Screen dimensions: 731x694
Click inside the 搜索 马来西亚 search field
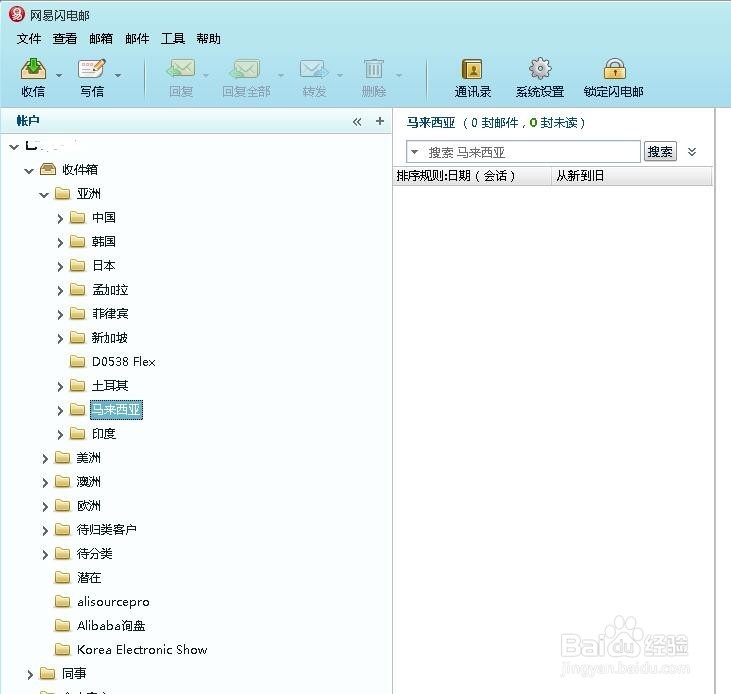tap(530, 152)
